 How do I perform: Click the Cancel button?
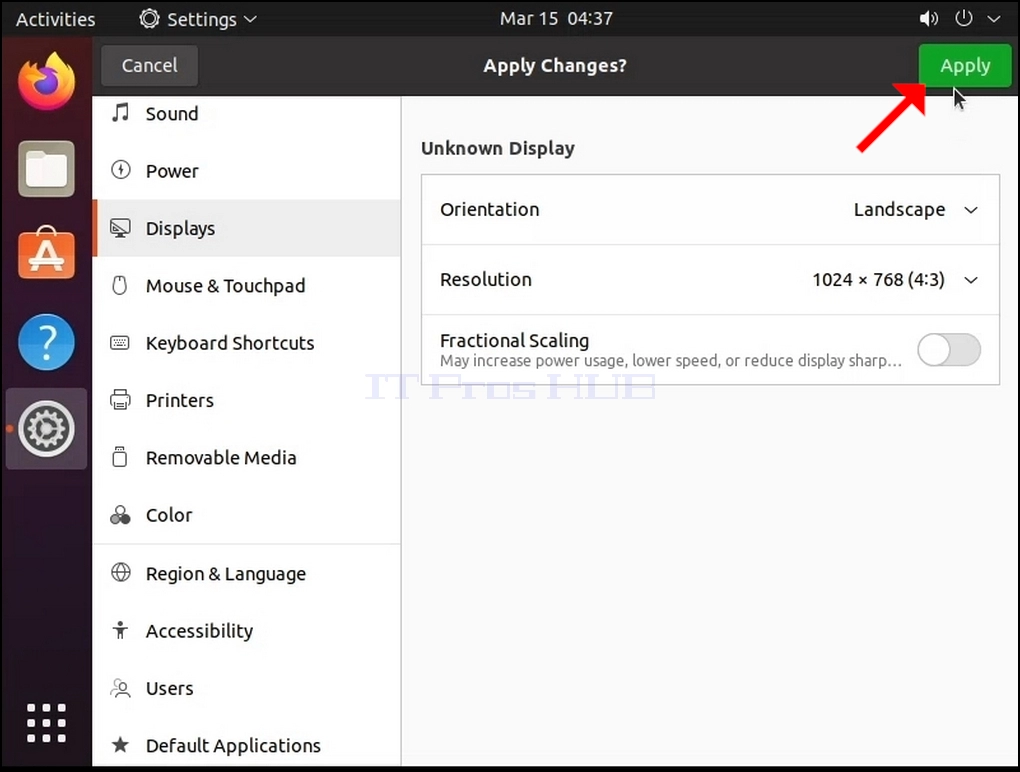[x=150, y=65]
